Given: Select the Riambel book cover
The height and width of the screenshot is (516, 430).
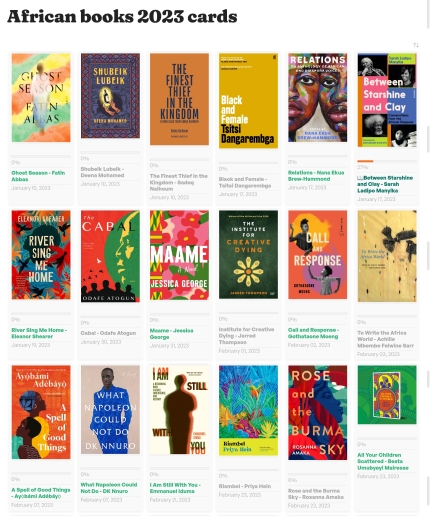Looking at the screenshot, I should [x=248, y=410].
